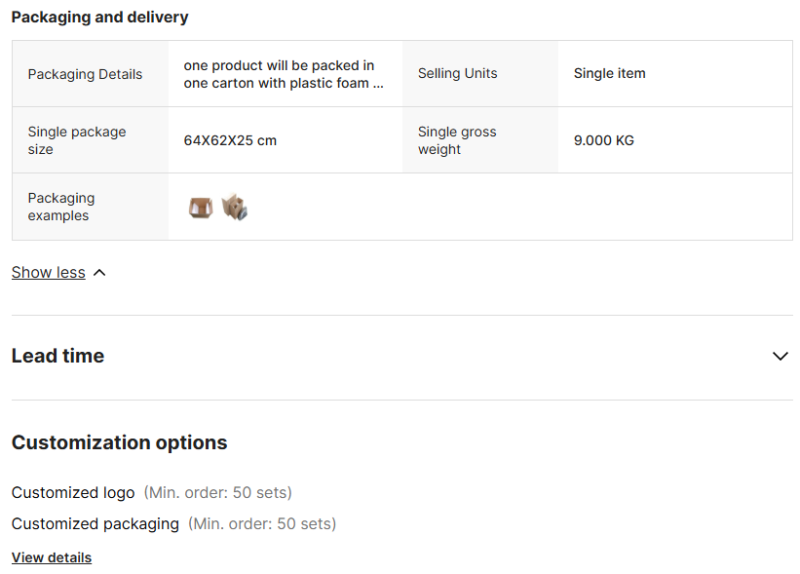This screenshot has width=800, height=574.
Task: Click the 64X62X25 cm package size value
Action: (x=230, y=141)
